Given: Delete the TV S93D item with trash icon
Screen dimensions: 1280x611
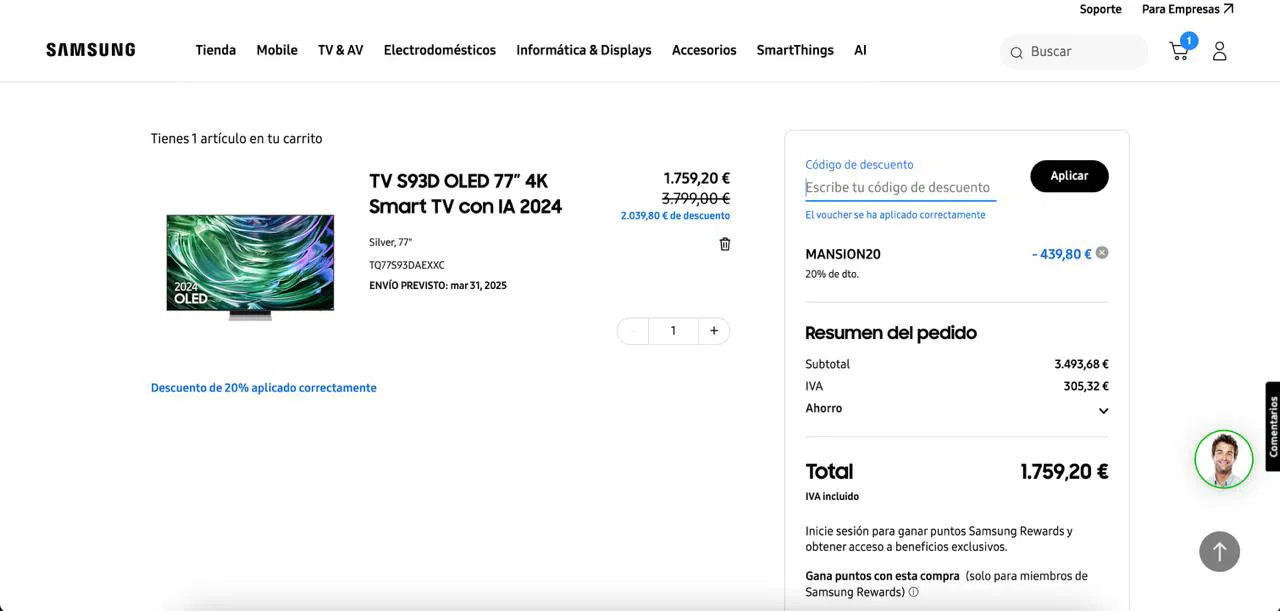Looking at the screenshot, I should (725, 244).
